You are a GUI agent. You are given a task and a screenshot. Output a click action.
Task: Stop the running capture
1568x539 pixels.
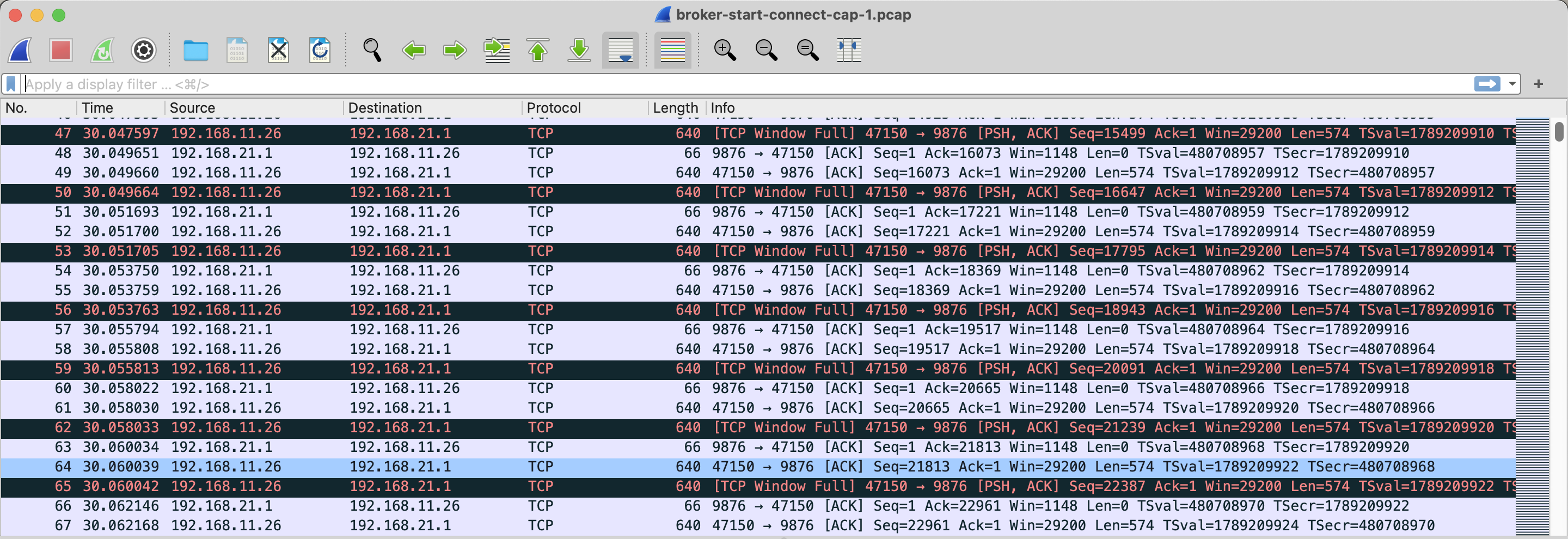tap(61, 51)
